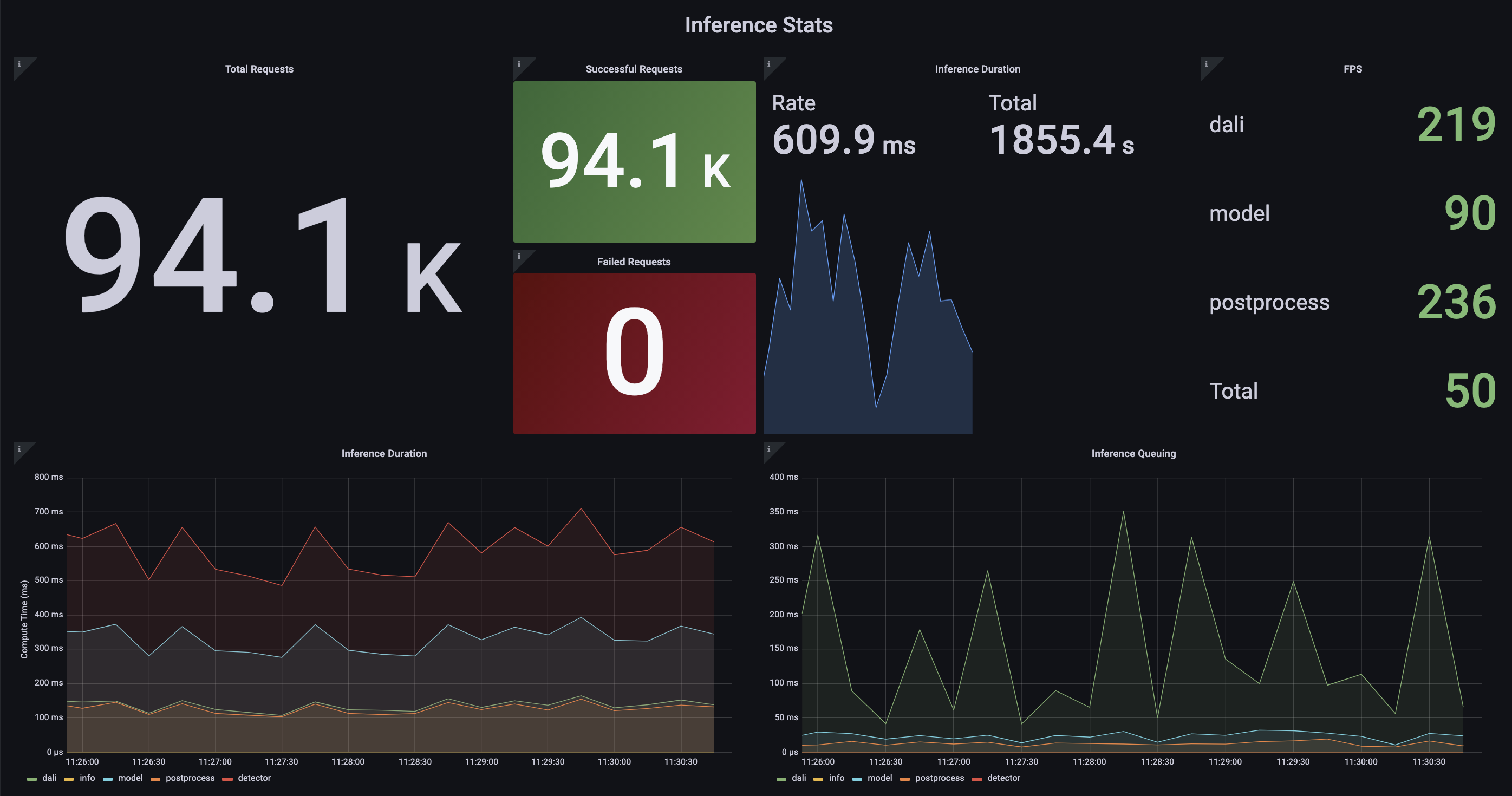1512x796 pixels.
Task: Open Failed Requests panel title menu
Action: (x=634, y=262)
